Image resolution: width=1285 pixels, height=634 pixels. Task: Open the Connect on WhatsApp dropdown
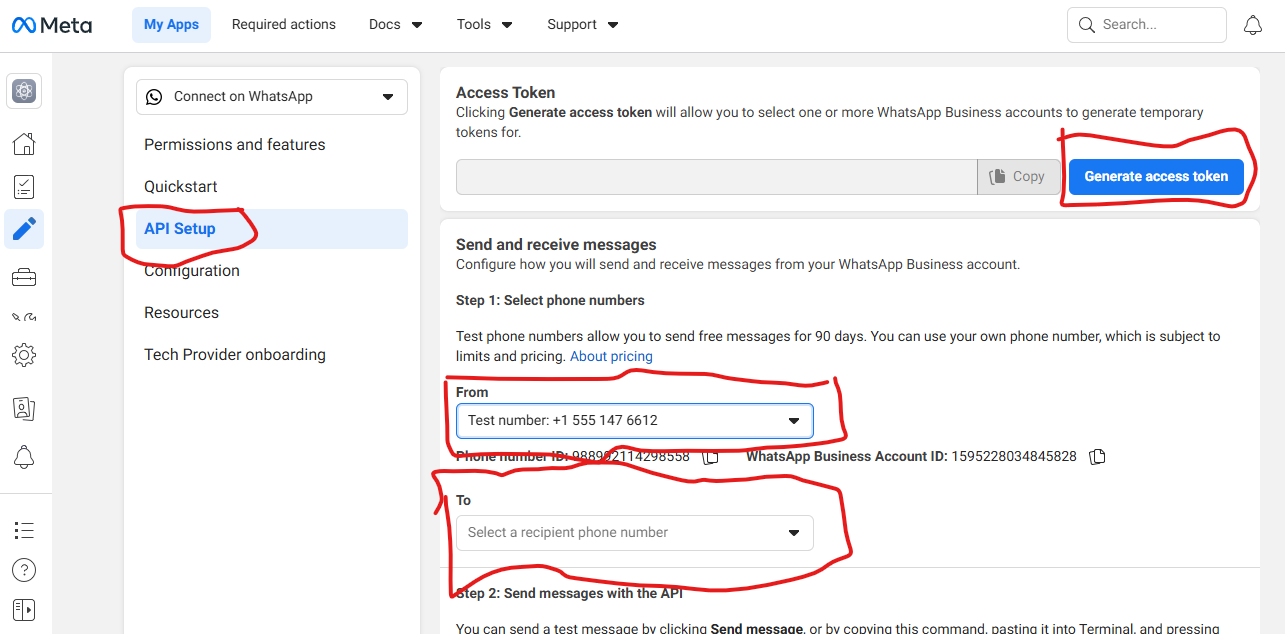pyautogui.click(x=271, y=97)
